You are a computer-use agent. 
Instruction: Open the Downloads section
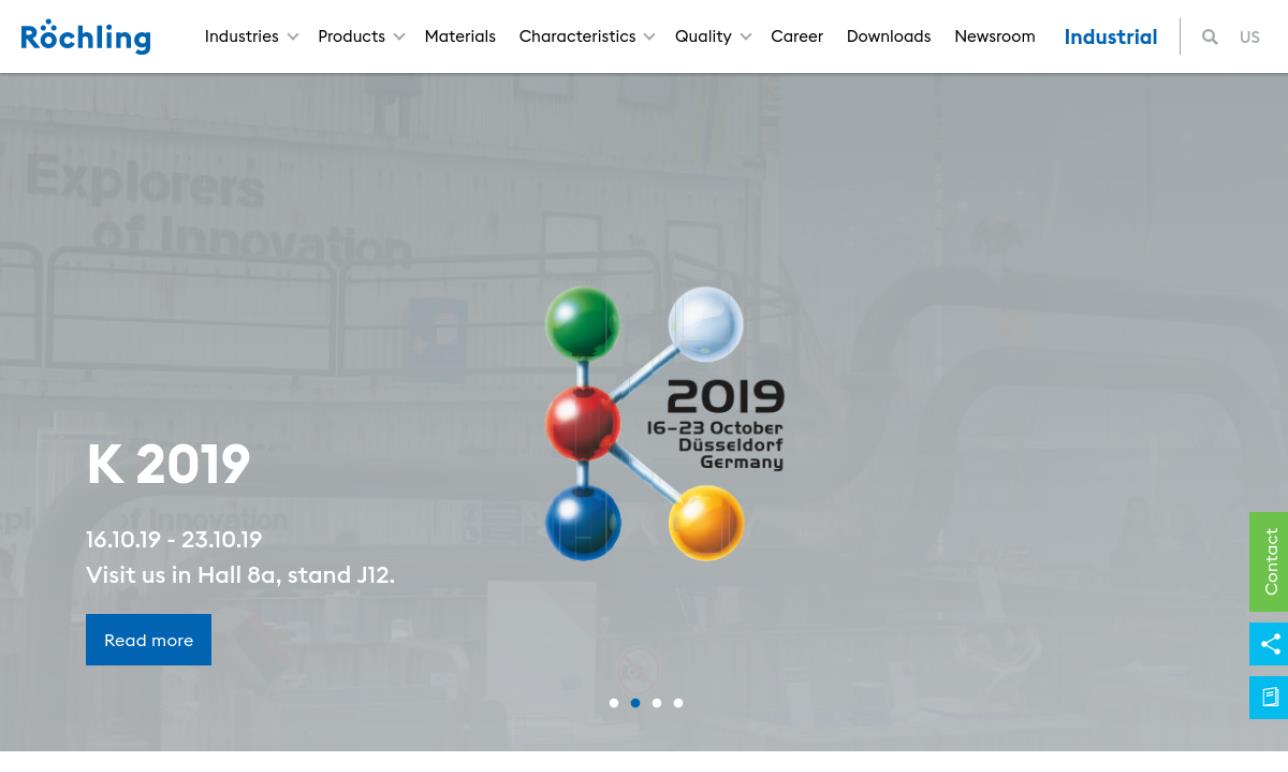[x=888, y=36]
